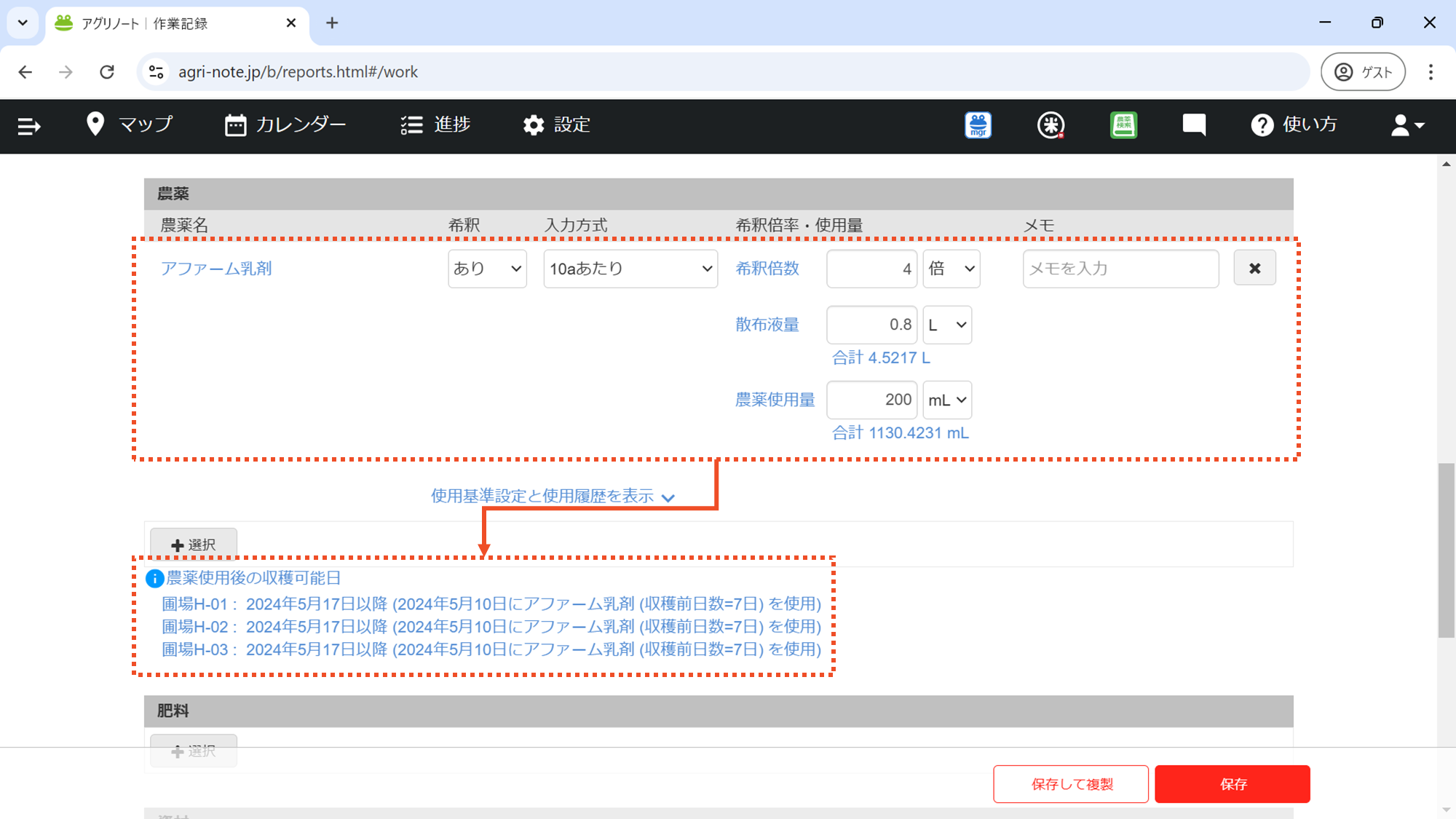The width and height of the screenshot is (1456, 819).
Task: Click the 保存して複製 button
Action: click(1071, 784)
